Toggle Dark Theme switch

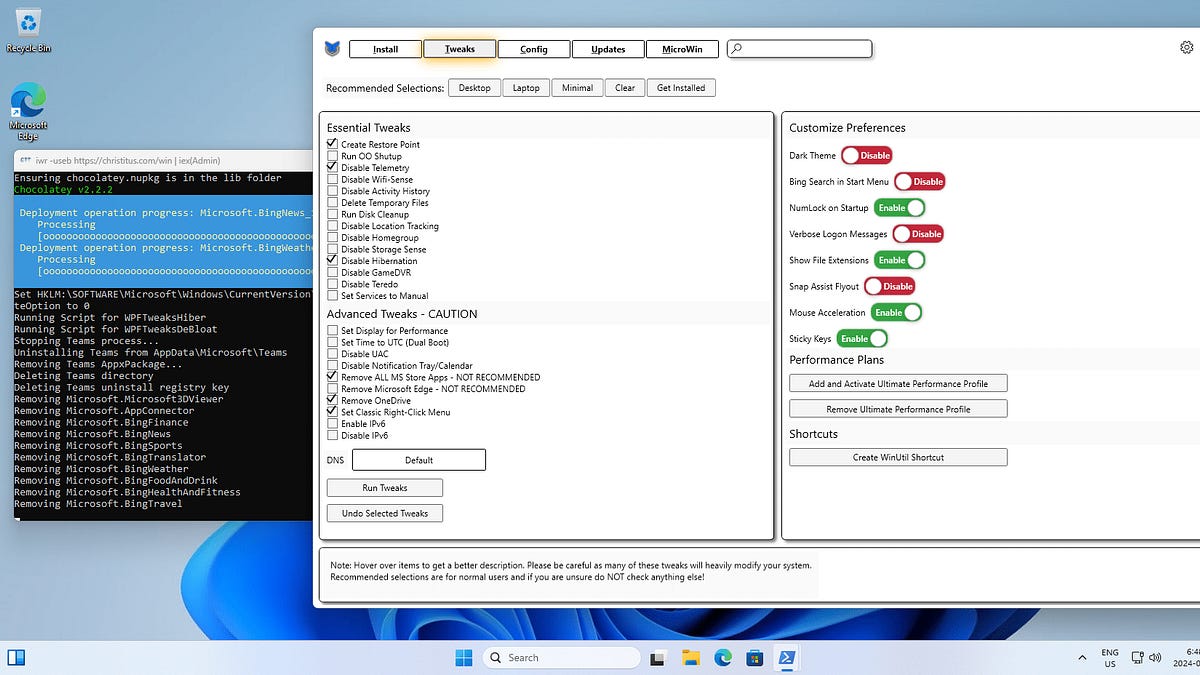866,156
